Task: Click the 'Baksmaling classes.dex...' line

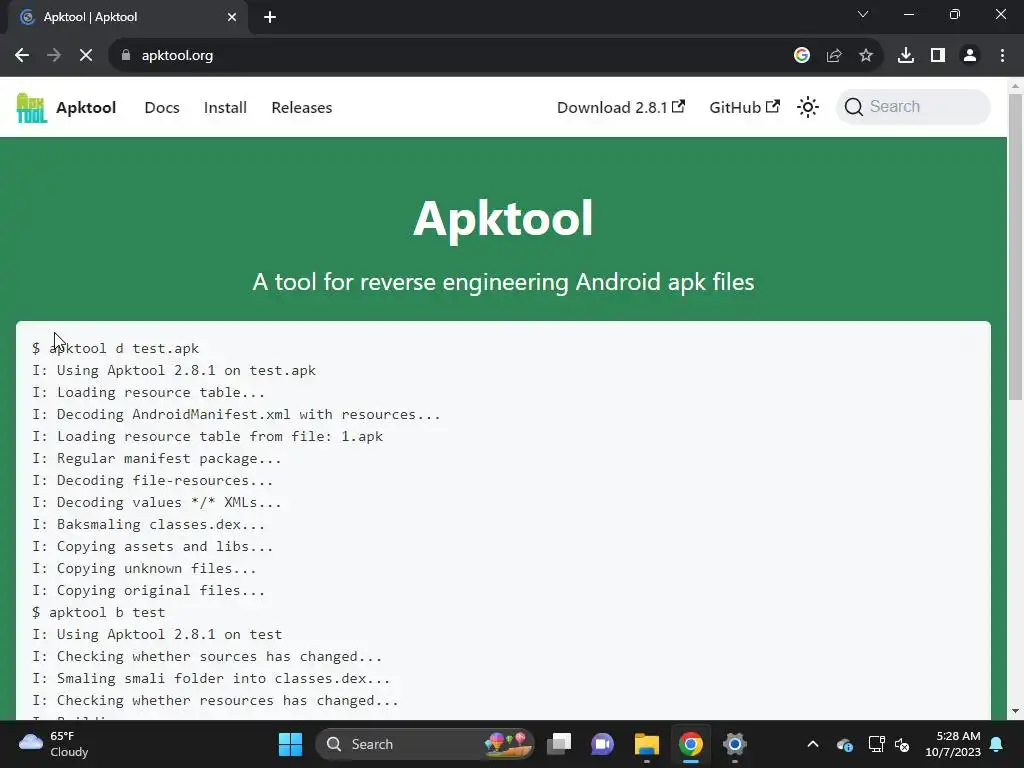Action: (x=149, y=524)
